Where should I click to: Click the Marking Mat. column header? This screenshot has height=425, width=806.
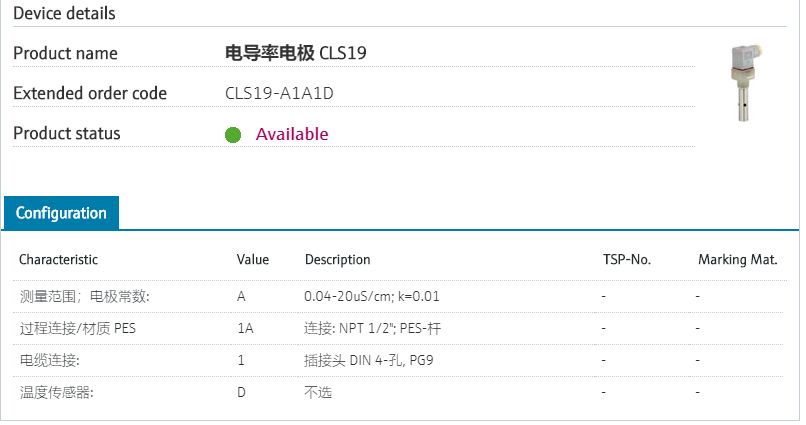[x=737, y=260]
